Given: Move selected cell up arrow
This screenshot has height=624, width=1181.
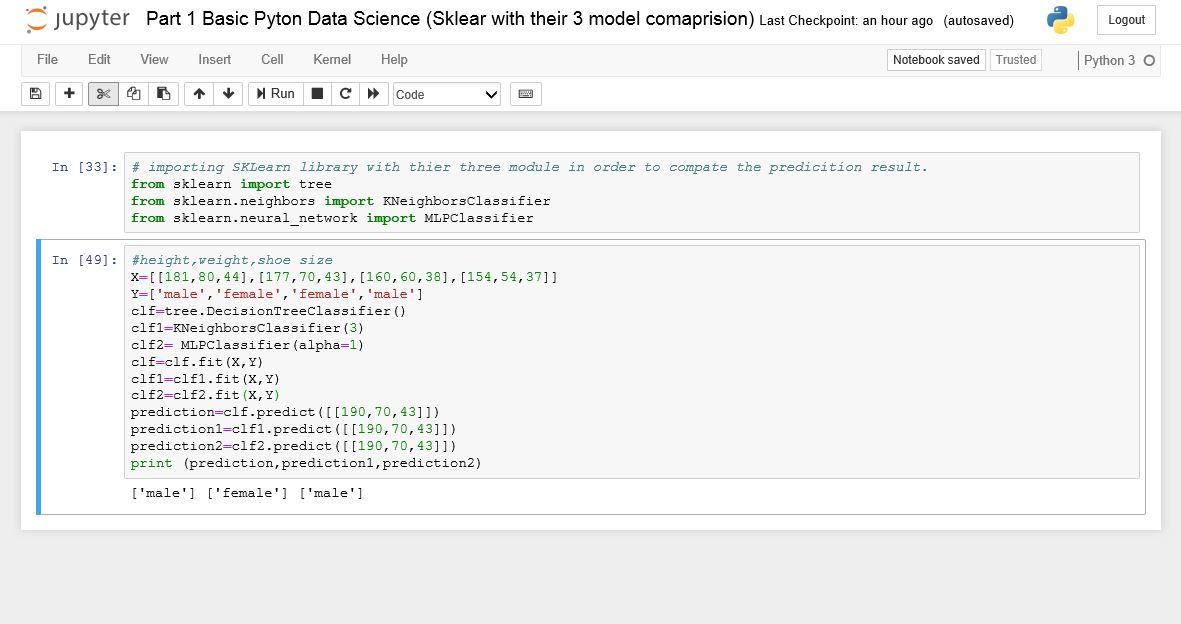Looking at the screenshot, I should pyautogui.click(x=199, y=94).
